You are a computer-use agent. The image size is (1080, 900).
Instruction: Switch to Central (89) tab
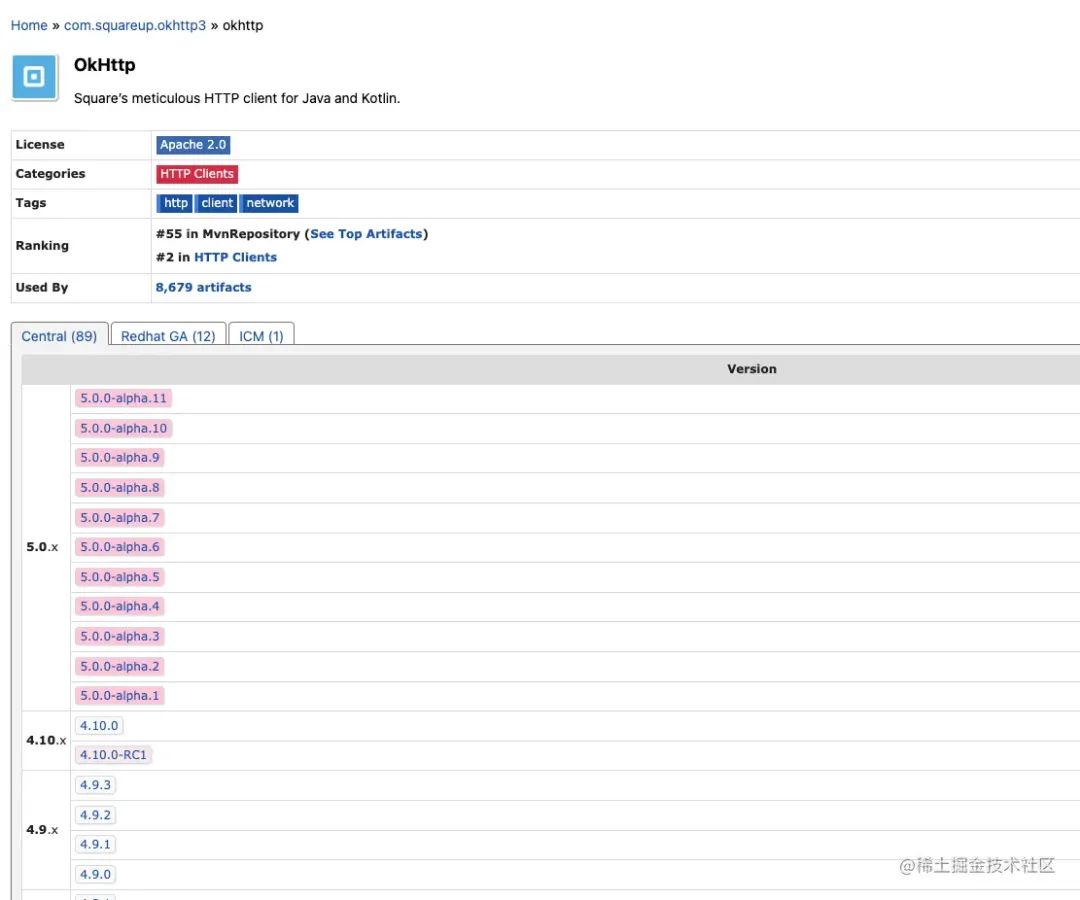click(59, 335)
